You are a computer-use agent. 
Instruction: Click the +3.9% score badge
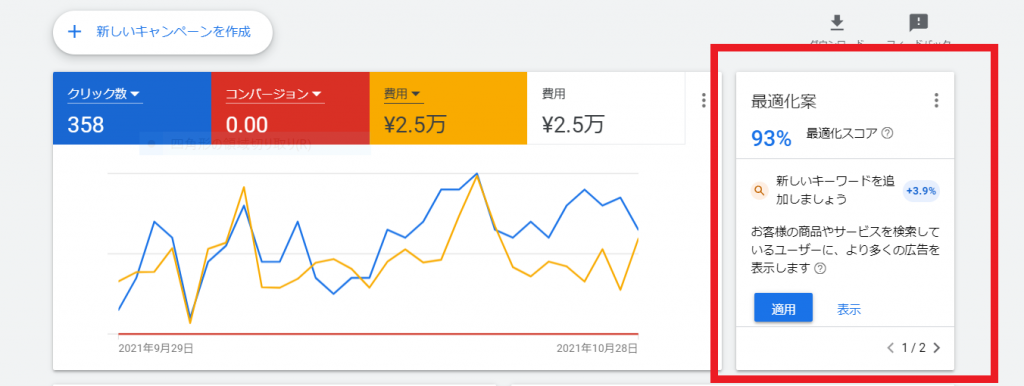(x=921, y=191)
